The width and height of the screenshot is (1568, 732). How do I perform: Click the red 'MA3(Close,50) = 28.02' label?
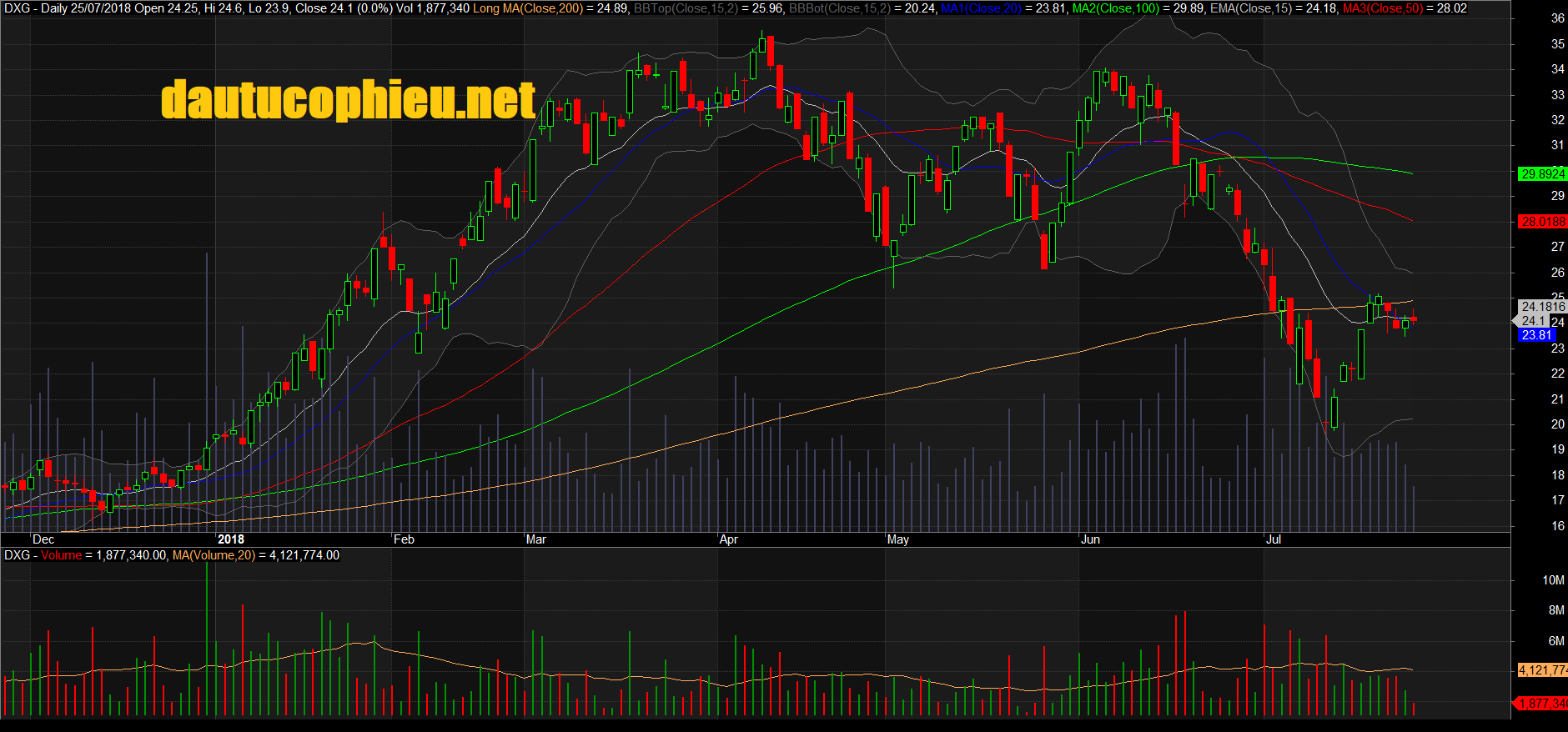click(1405, 8)
